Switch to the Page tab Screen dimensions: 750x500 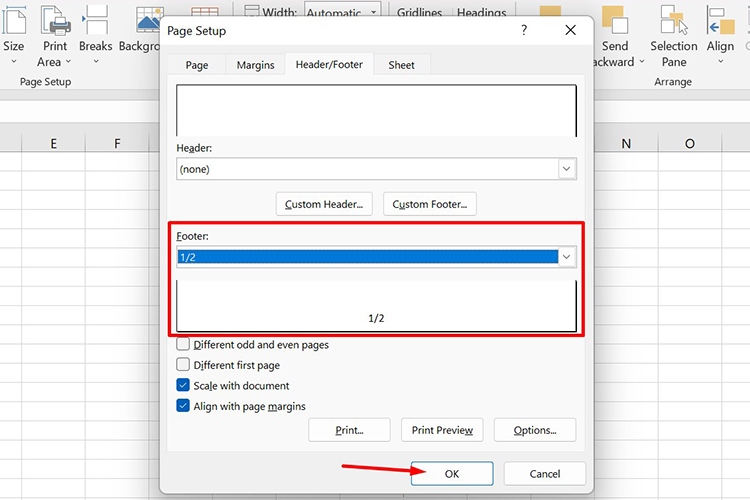[197, 65]
